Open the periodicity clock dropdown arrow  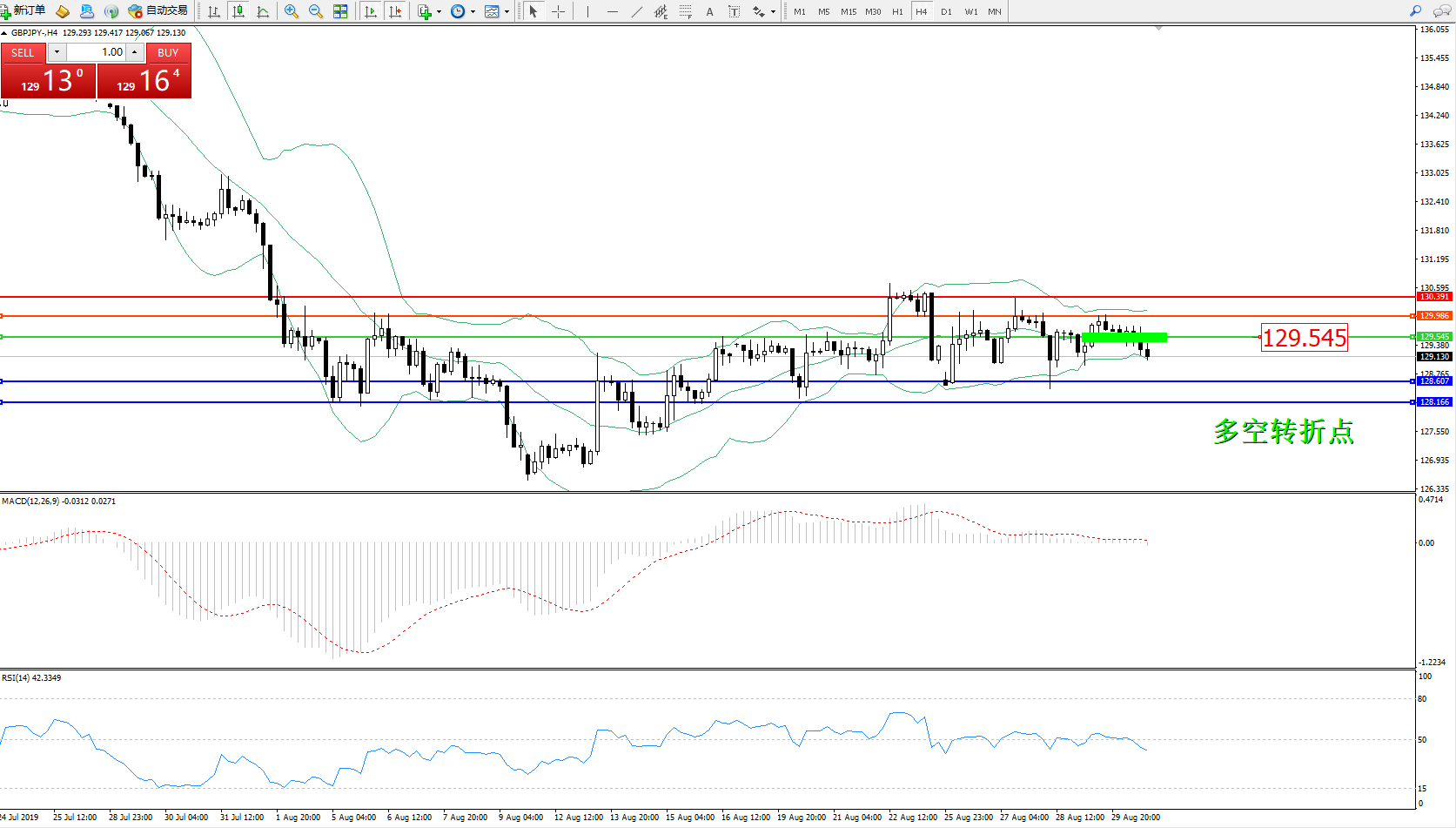coord(473,12)
